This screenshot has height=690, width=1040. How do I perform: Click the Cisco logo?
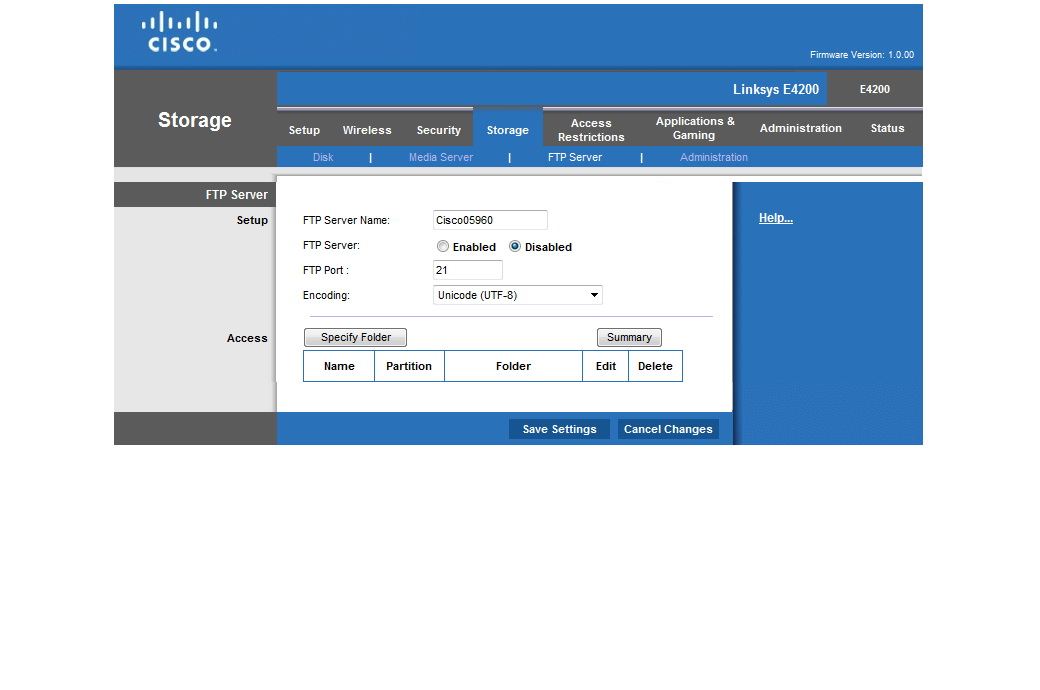coord(179,33)
